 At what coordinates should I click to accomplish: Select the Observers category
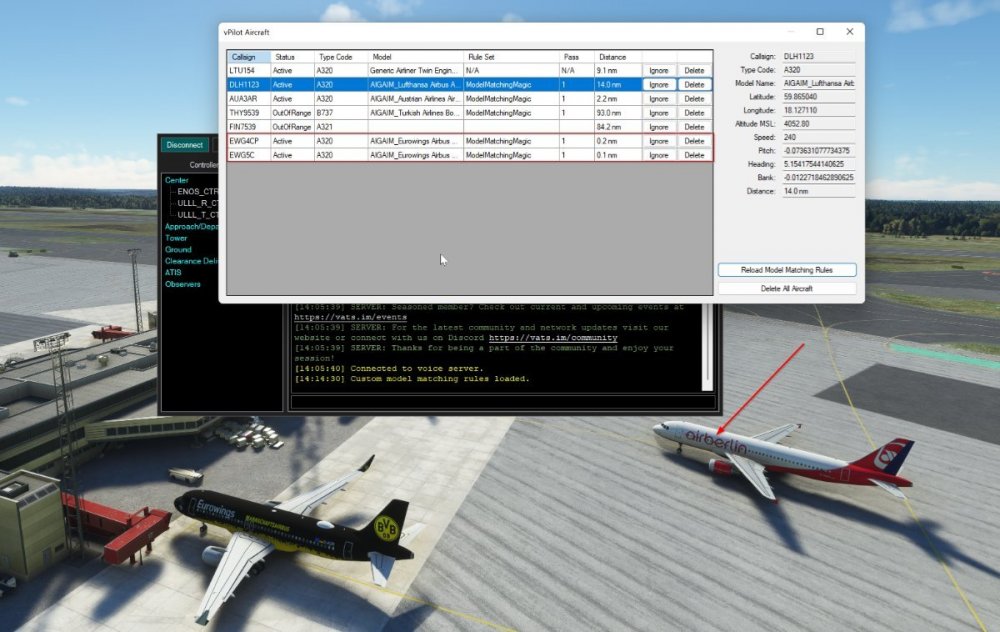[x=181, y=282]
